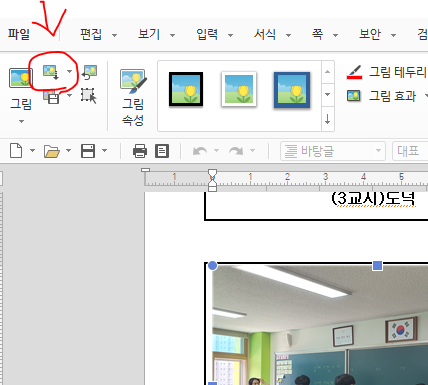This screenshot has width=428, height=385.
Task: Apply the black border picture style
Action: point(186,89)
